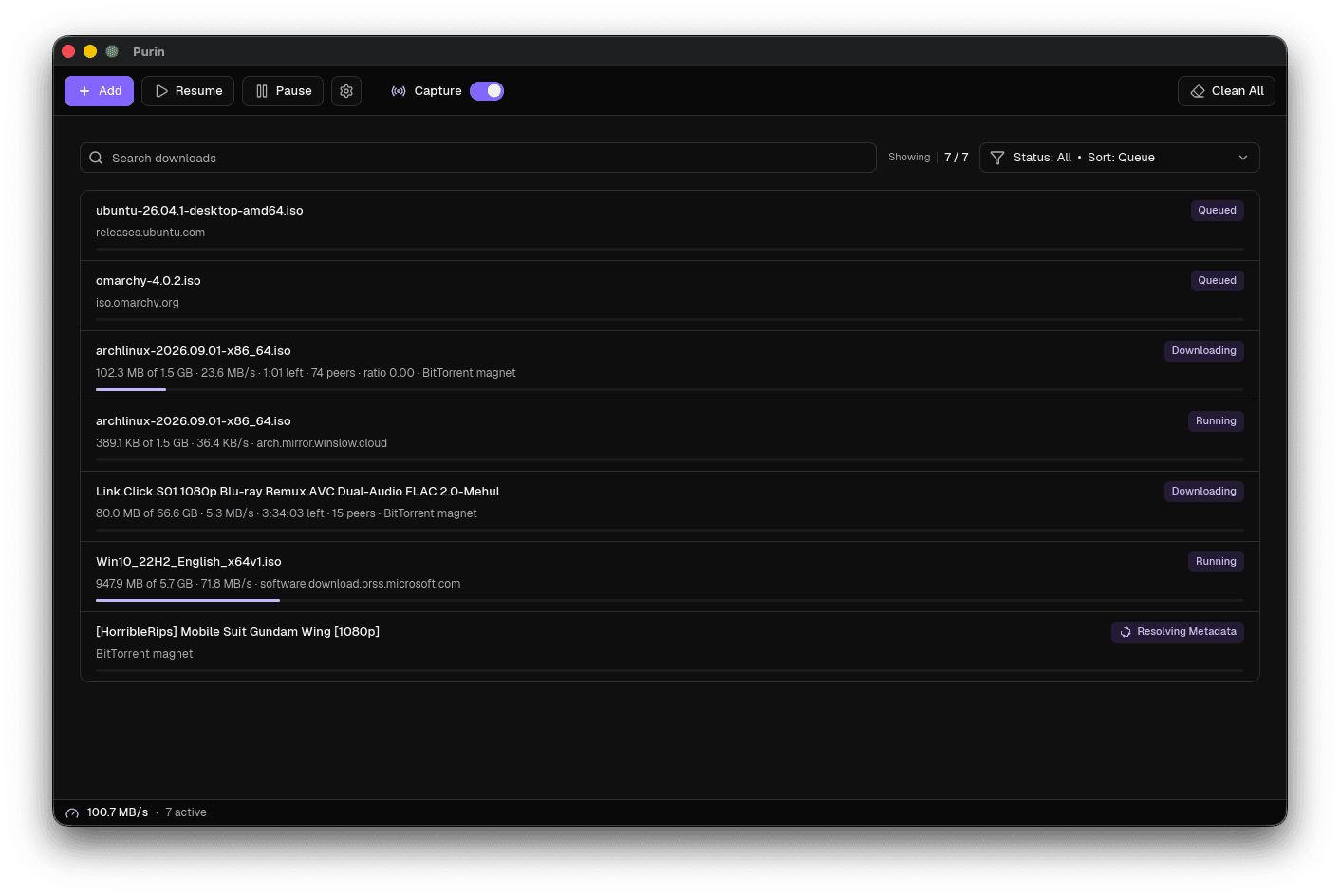Click the Downloading badge on the Link.Click row

tap(1203, 492)
